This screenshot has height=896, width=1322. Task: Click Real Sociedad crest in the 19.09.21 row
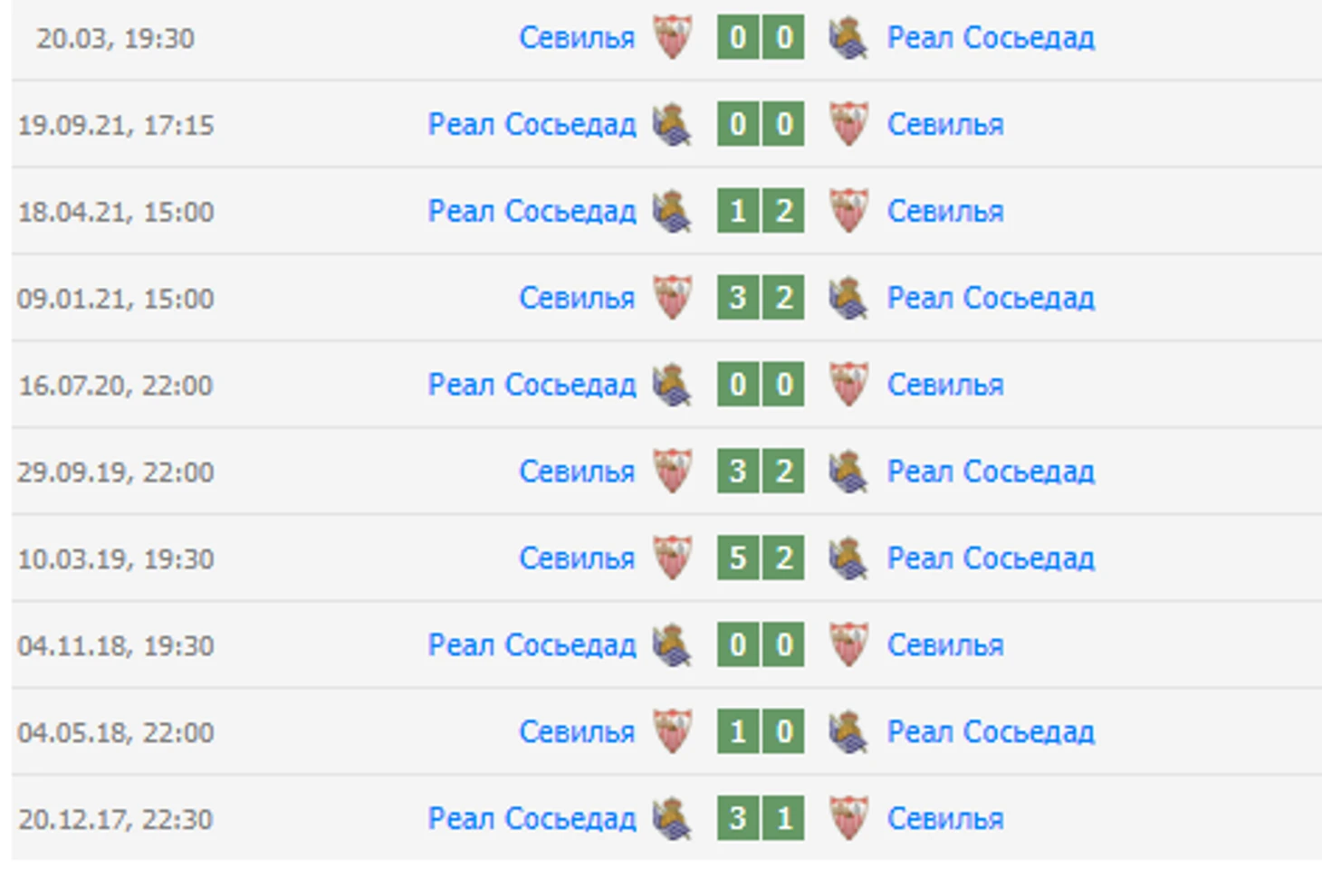point(673,125)
